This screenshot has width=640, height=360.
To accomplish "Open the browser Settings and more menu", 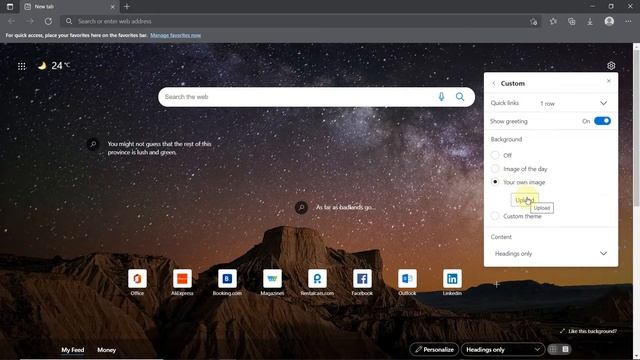I will pyautogui.click(x=628, y=21).
